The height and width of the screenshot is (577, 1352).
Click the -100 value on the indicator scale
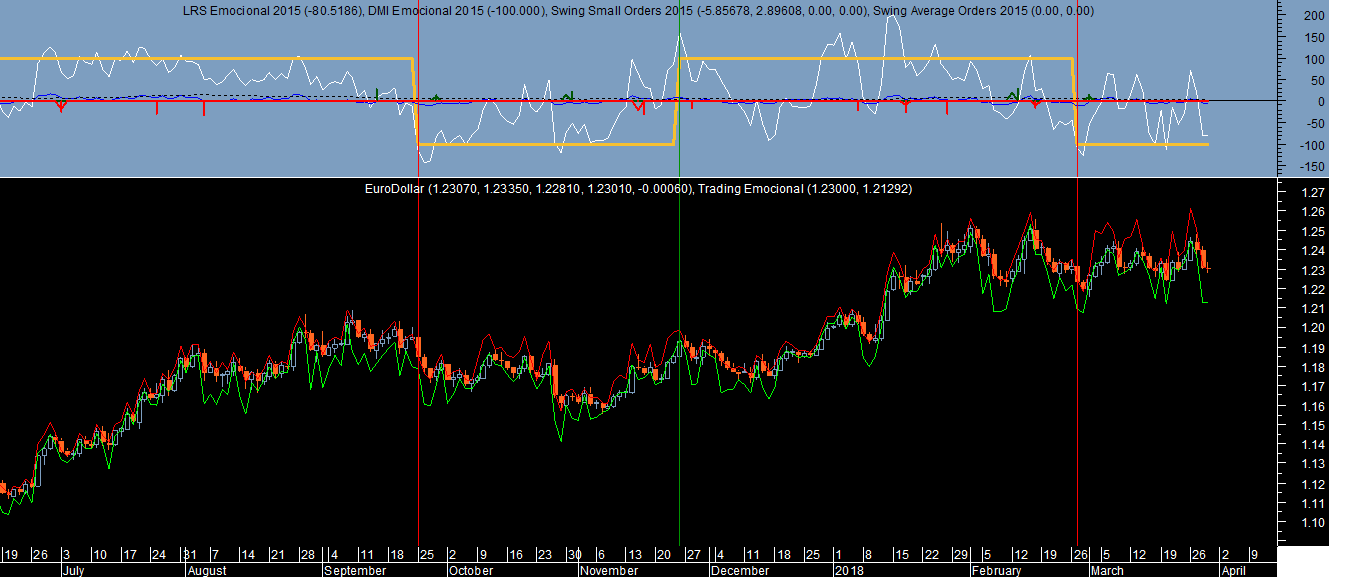[1310, 146]
